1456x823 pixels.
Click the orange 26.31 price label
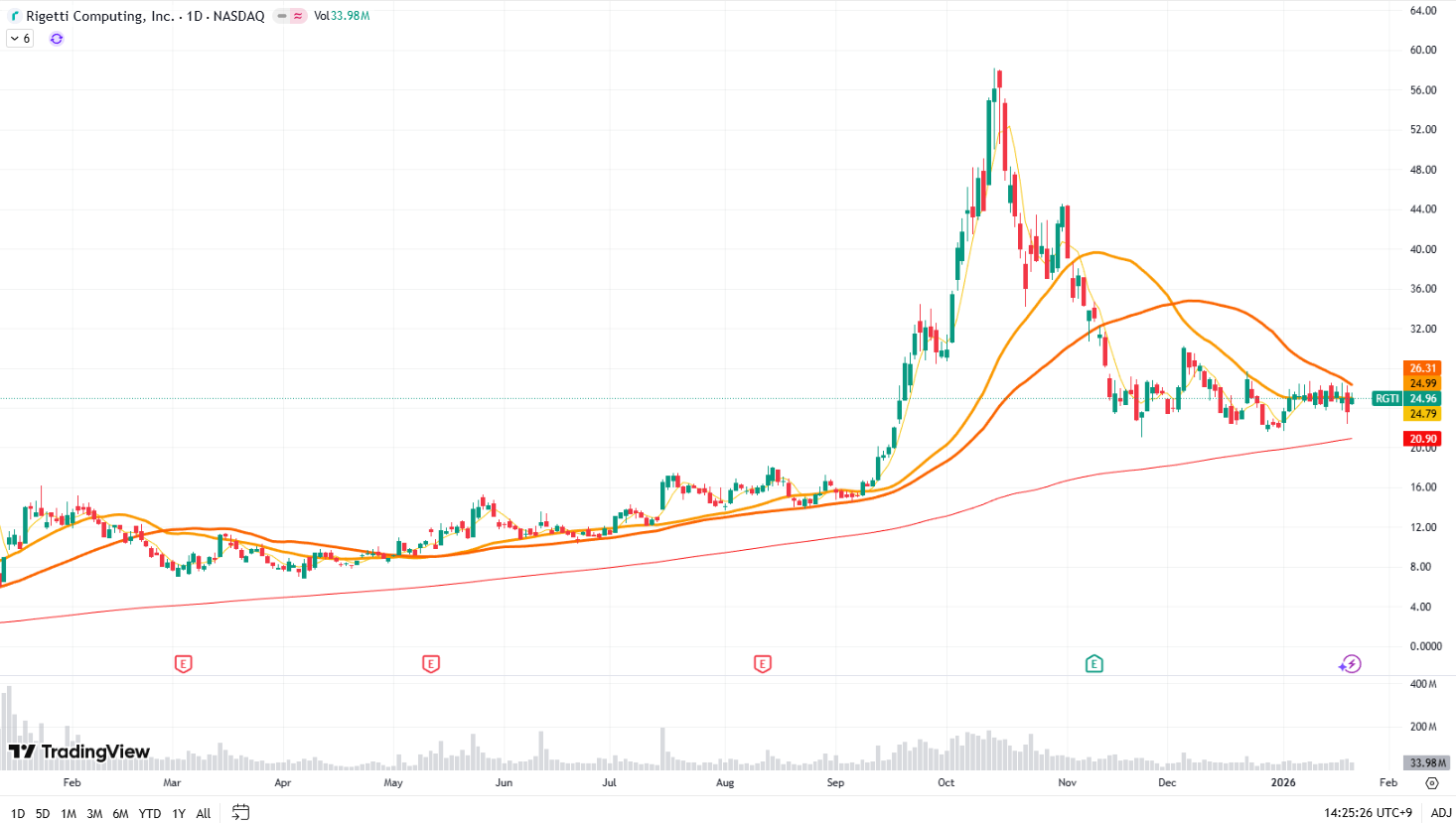click(x=1422, y=368)
